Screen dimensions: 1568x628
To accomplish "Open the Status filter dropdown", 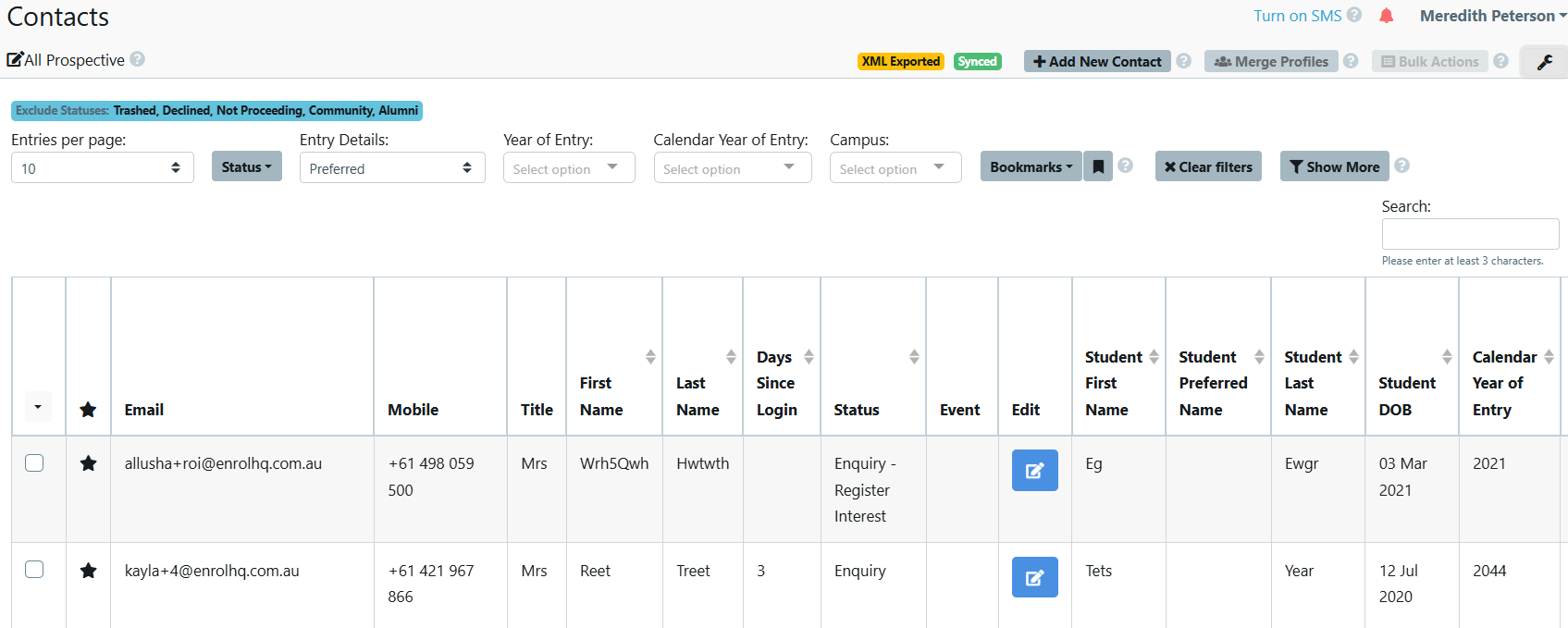I will 246,166.
